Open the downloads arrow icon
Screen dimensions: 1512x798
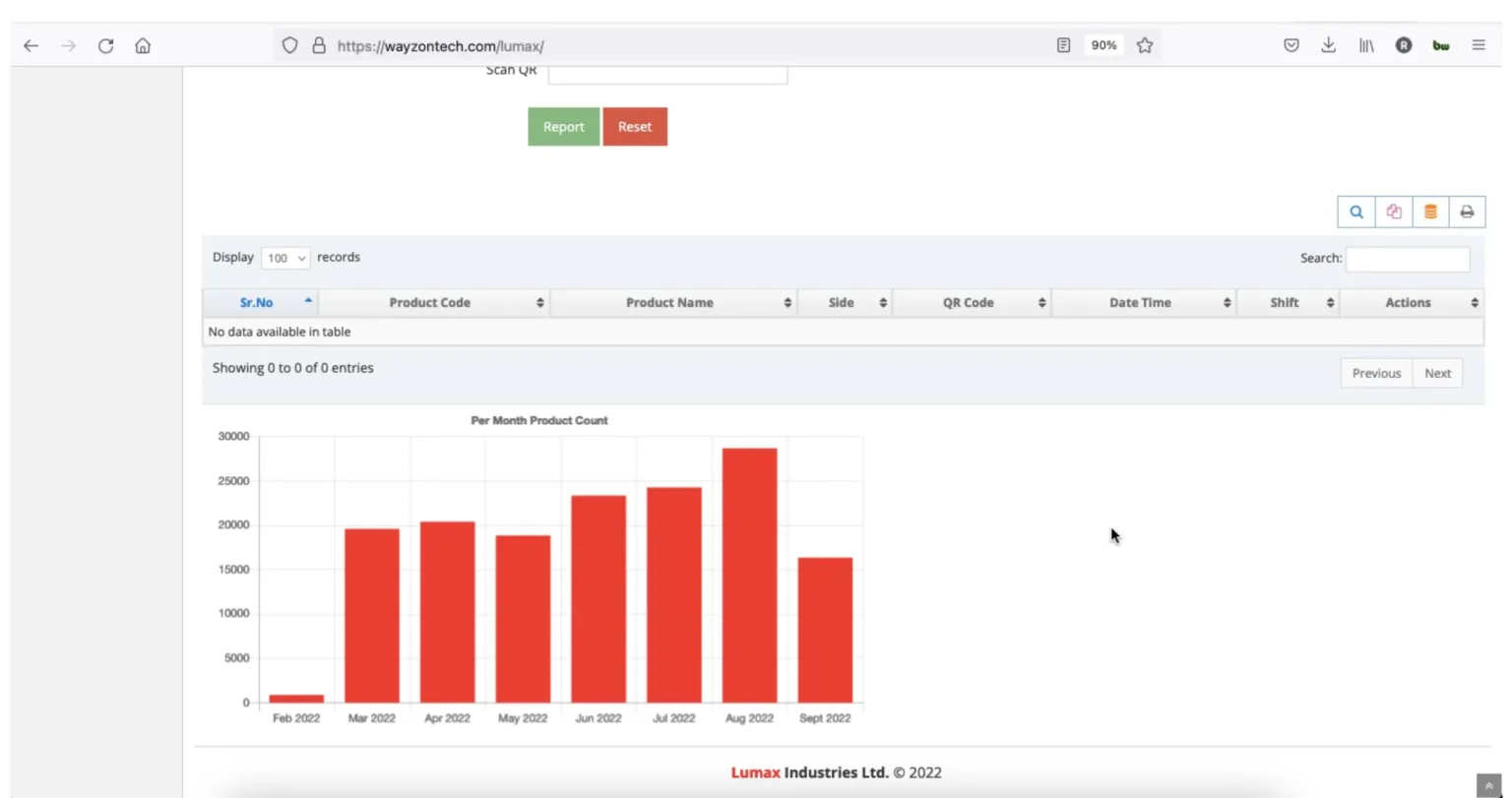[1328, 45]
